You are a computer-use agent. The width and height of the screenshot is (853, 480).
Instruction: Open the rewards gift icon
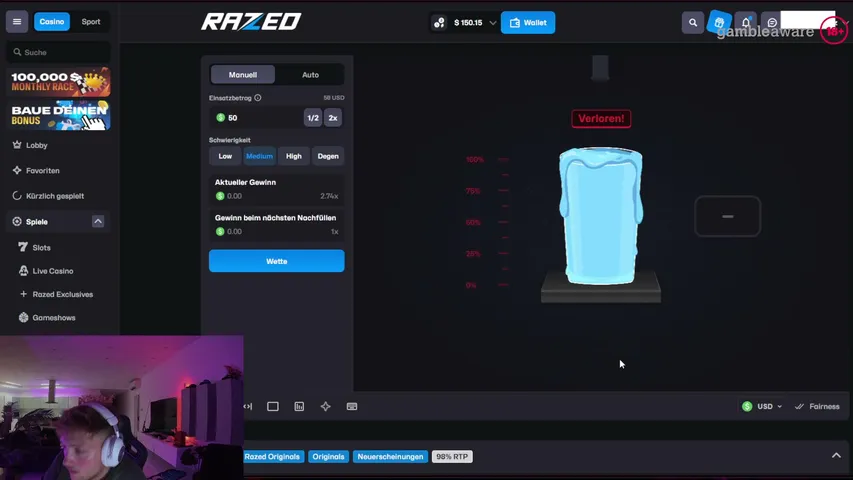pyautogui.click(x=719, y=23)
